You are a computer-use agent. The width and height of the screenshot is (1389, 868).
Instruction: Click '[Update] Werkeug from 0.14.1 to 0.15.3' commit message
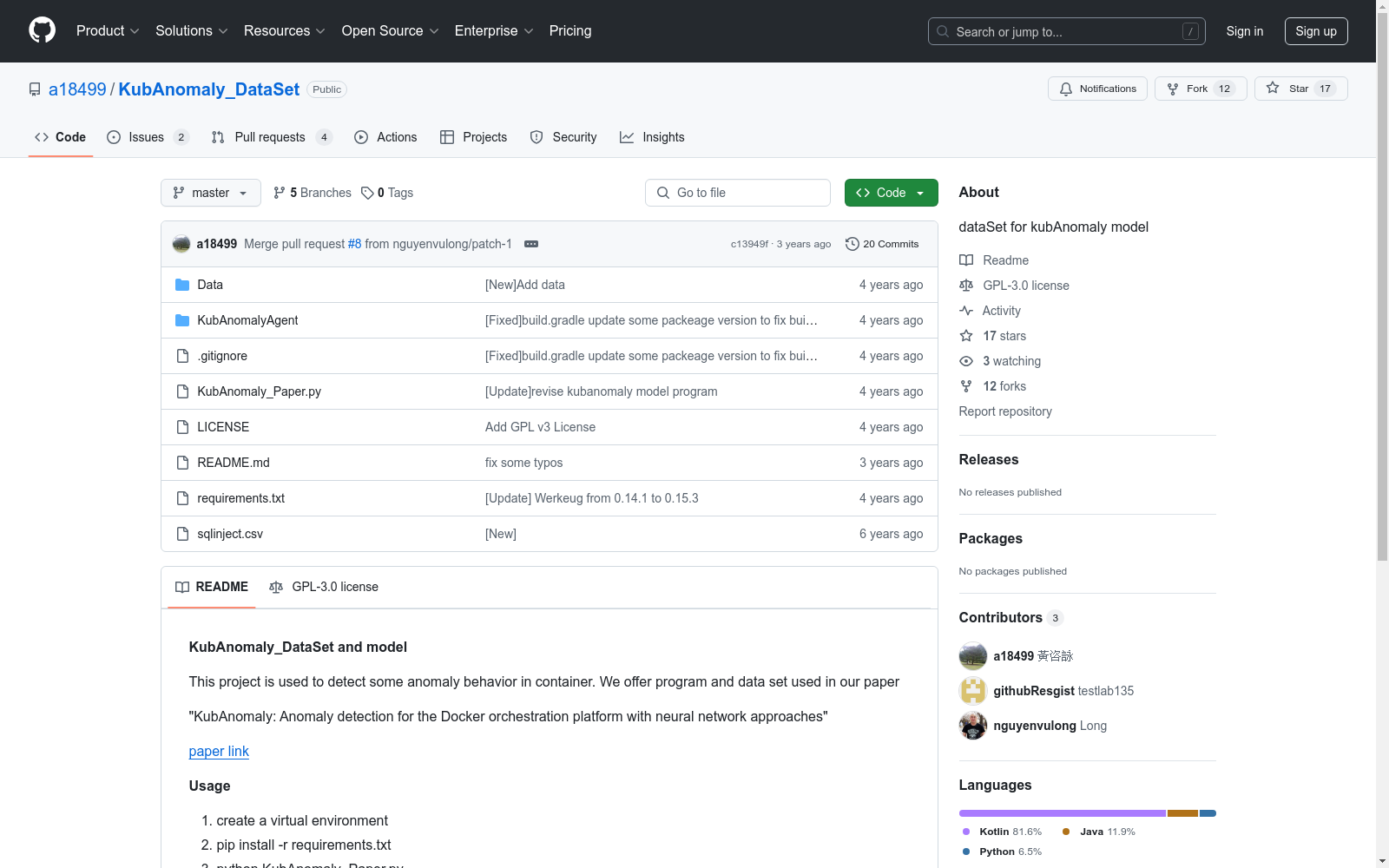pyautogui.click(x=592, y=498)
